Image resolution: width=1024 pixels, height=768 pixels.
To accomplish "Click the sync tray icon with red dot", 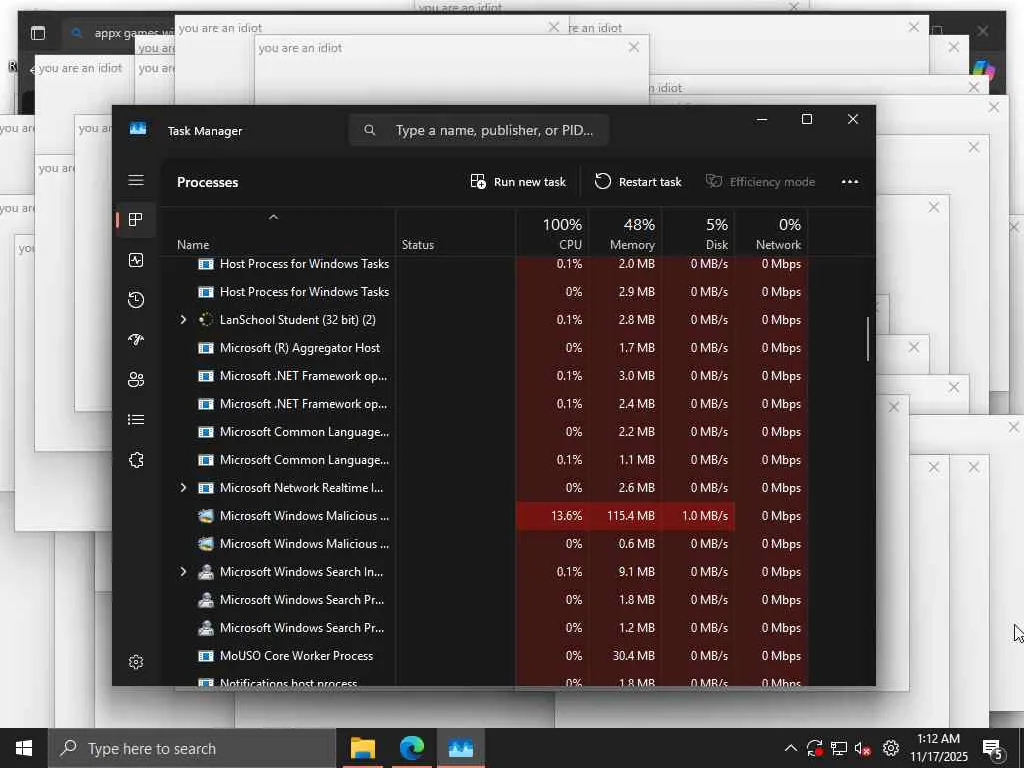I will (x=814, y=748).
